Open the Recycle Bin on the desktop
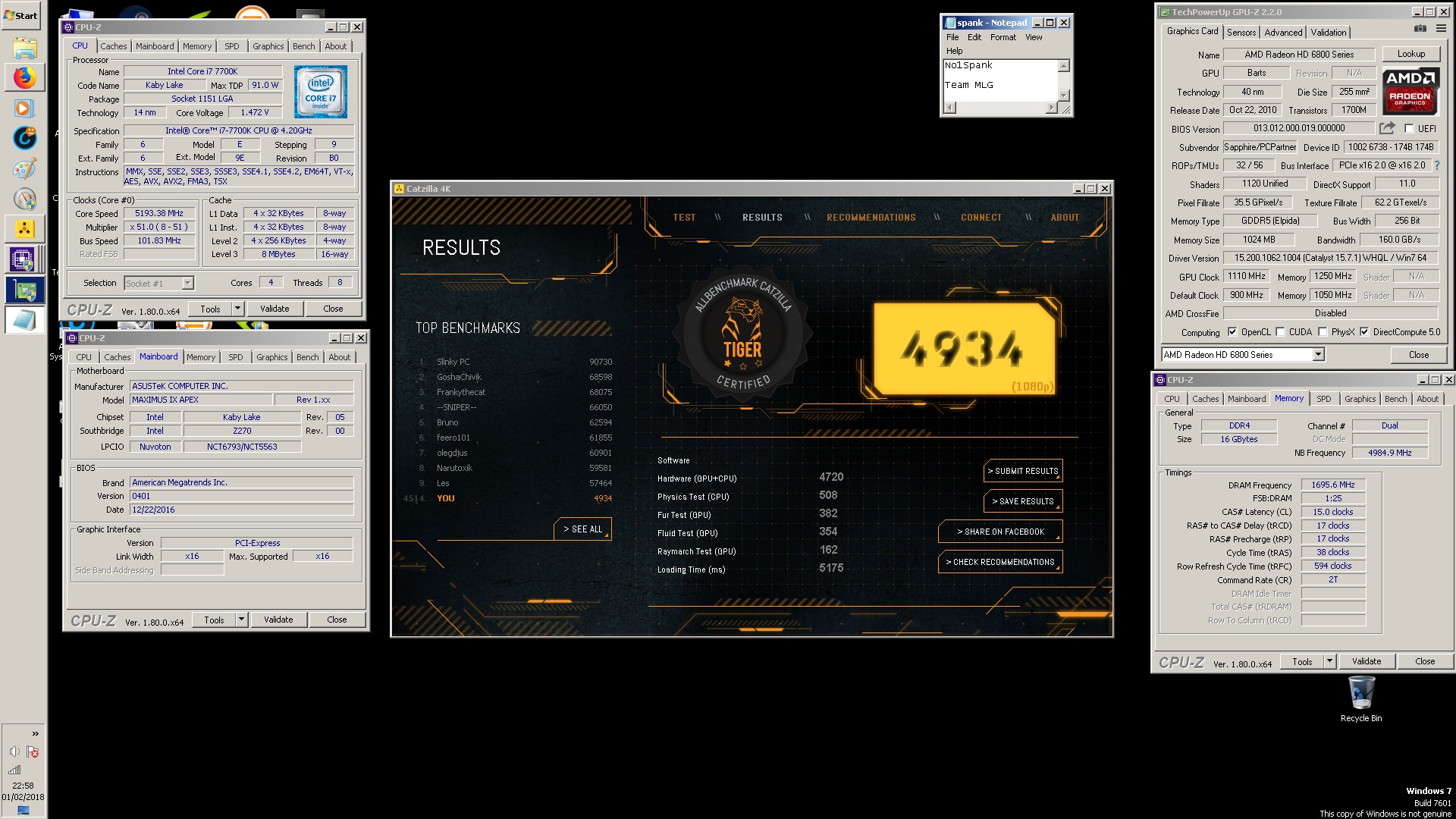 [x=1361, y=699]
